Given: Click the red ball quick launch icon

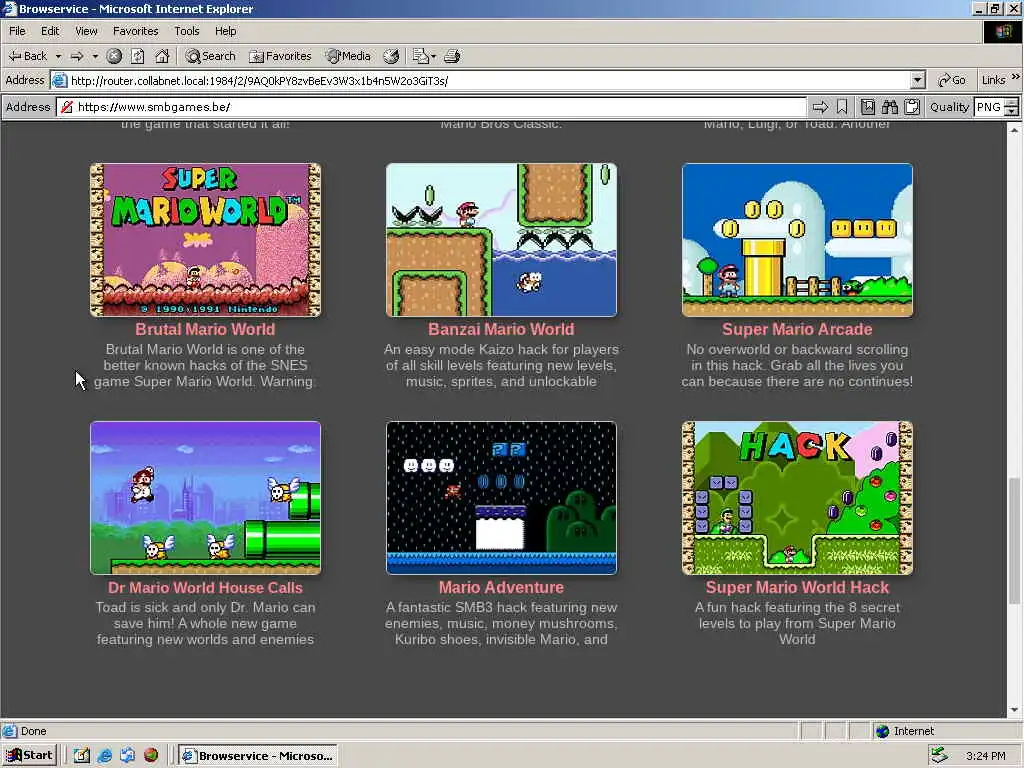Looking at the screenshot, I should coord(151,756).
